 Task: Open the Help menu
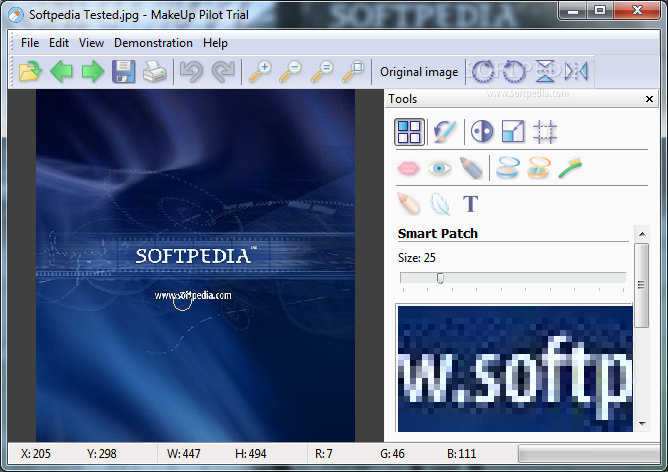click(x=215, y=43)
